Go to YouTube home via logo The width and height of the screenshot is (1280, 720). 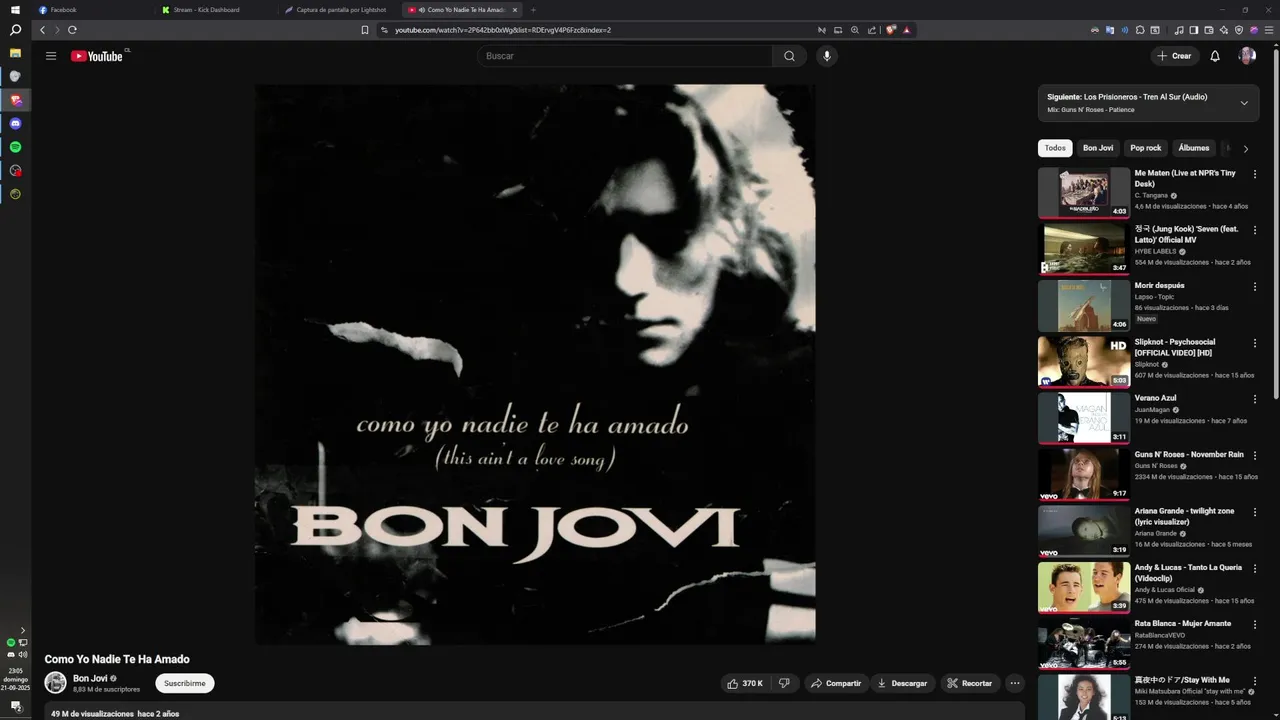coord(97,56)
